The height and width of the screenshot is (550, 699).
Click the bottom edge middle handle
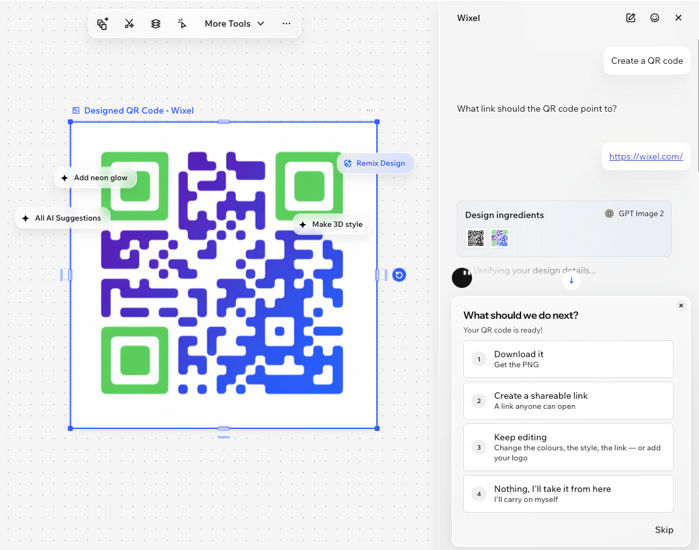(x=224, y=428)
